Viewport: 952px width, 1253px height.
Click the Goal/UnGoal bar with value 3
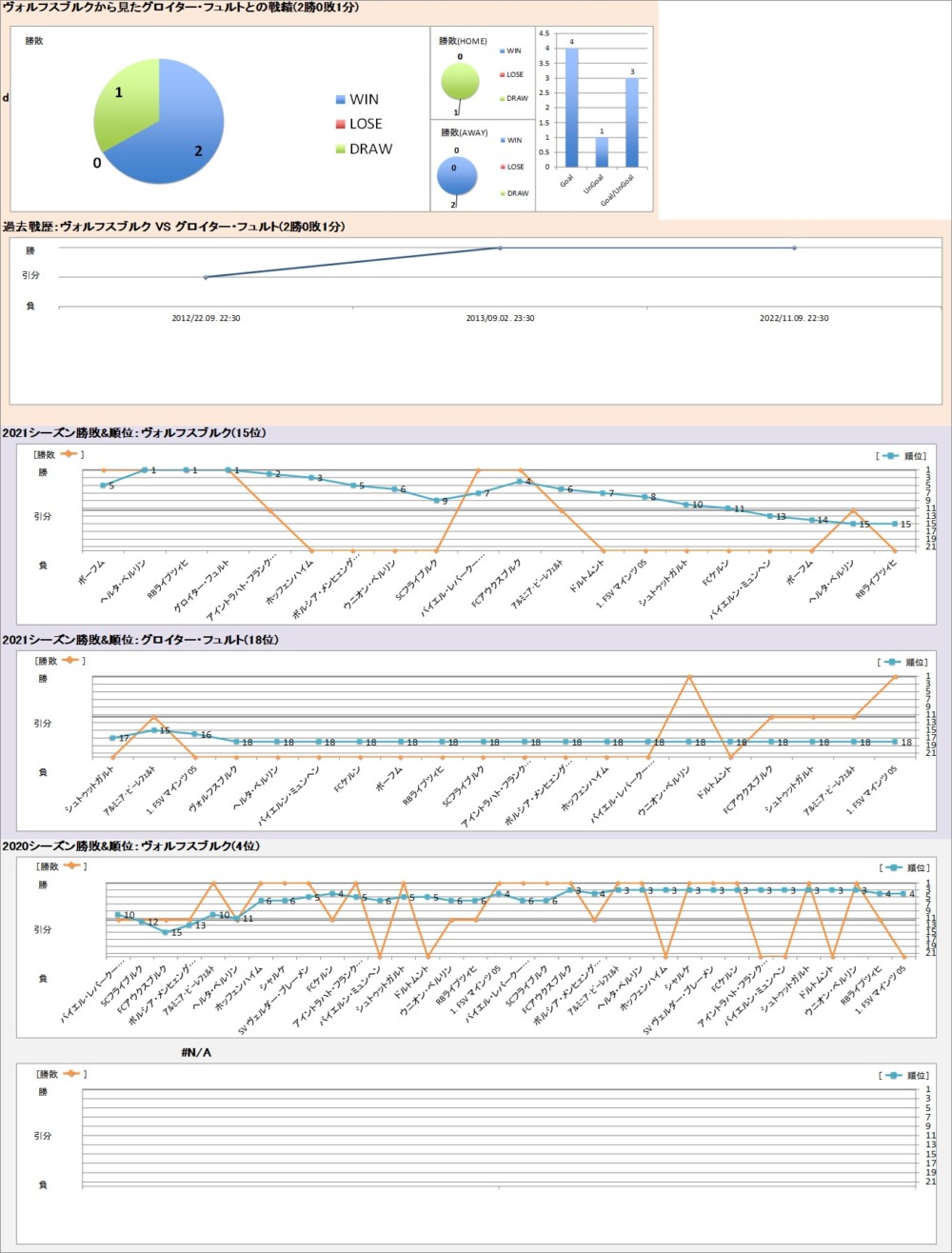tap(631, 122)
